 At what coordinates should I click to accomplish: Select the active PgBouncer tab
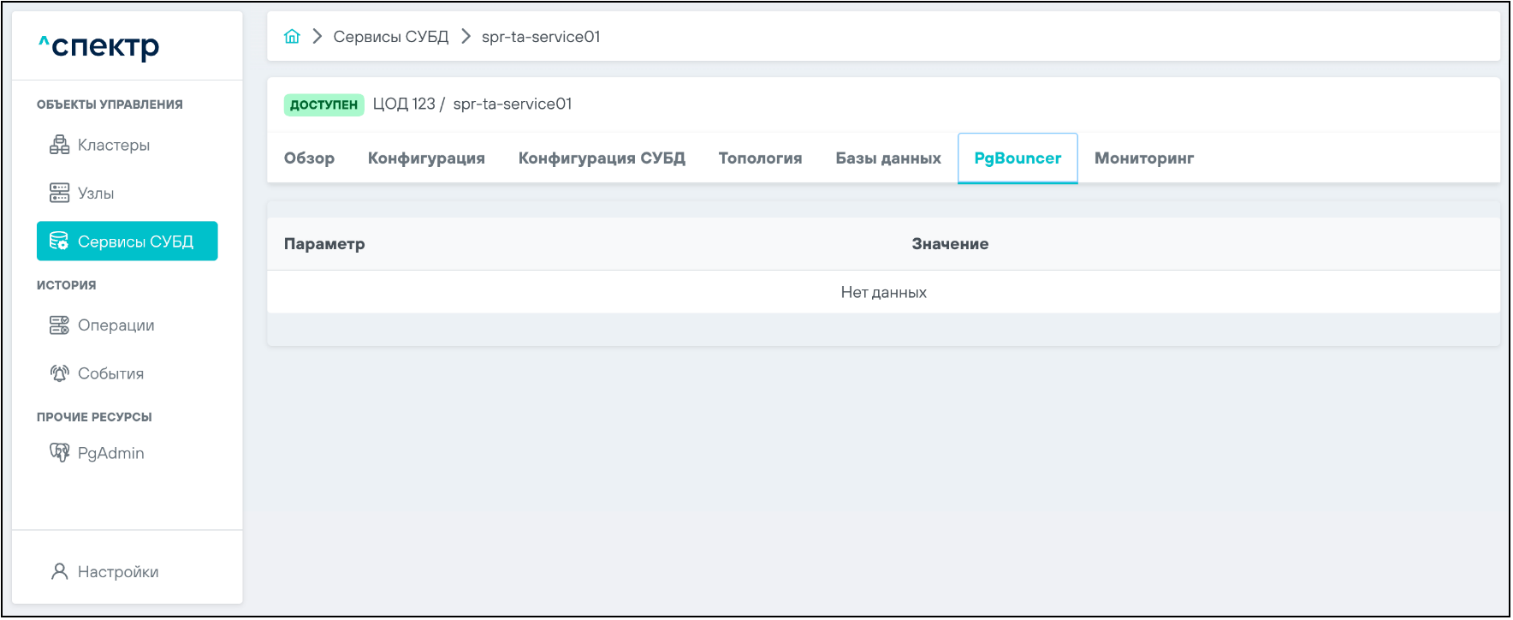pos(1017,158)
